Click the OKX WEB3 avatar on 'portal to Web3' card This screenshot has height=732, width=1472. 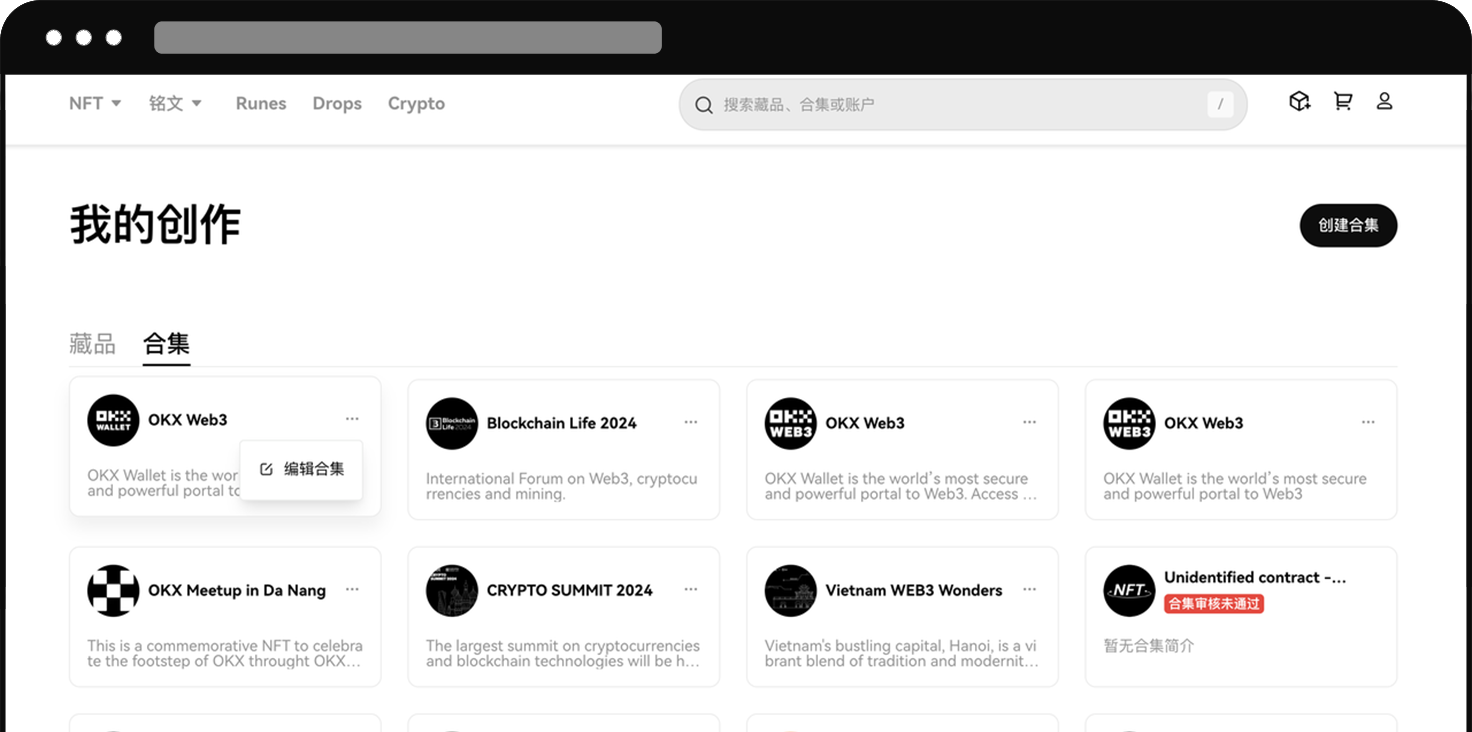point(1129,423)
